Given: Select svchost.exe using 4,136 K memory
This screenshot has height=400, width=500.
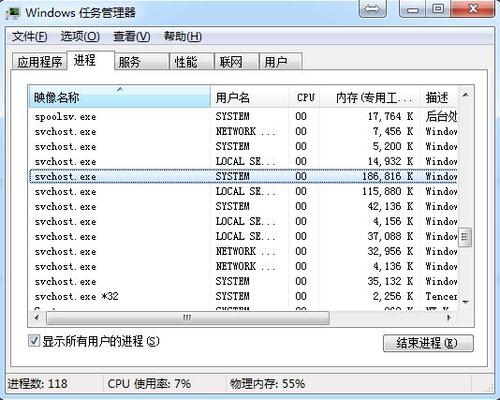Looking at the screenshot, I should tap(243, 266).
